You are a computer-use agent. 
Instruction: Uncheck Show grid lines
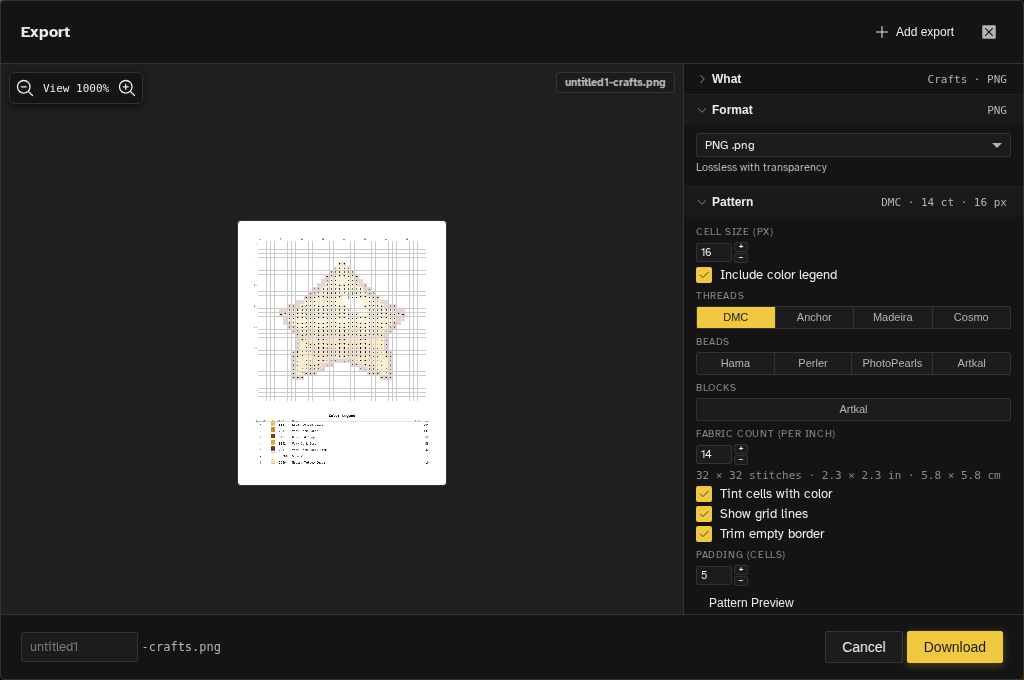704,514
